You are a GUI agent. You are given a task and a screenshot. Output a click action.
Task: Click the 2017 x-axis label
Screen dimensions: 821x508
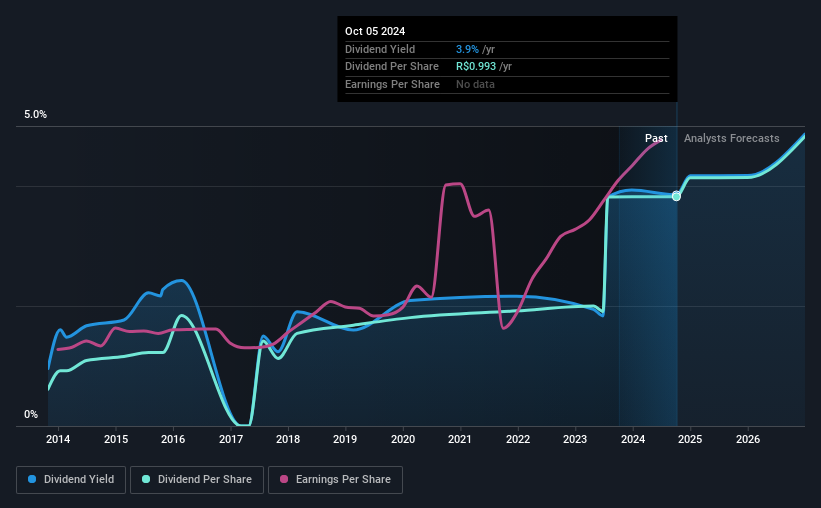231,439
